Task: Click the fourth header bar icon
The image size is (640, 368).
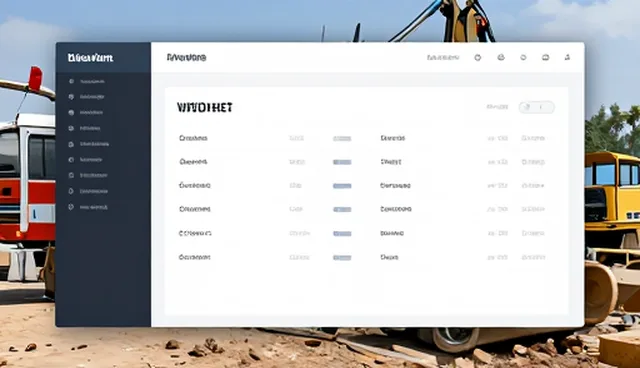Action: point(545,58)
